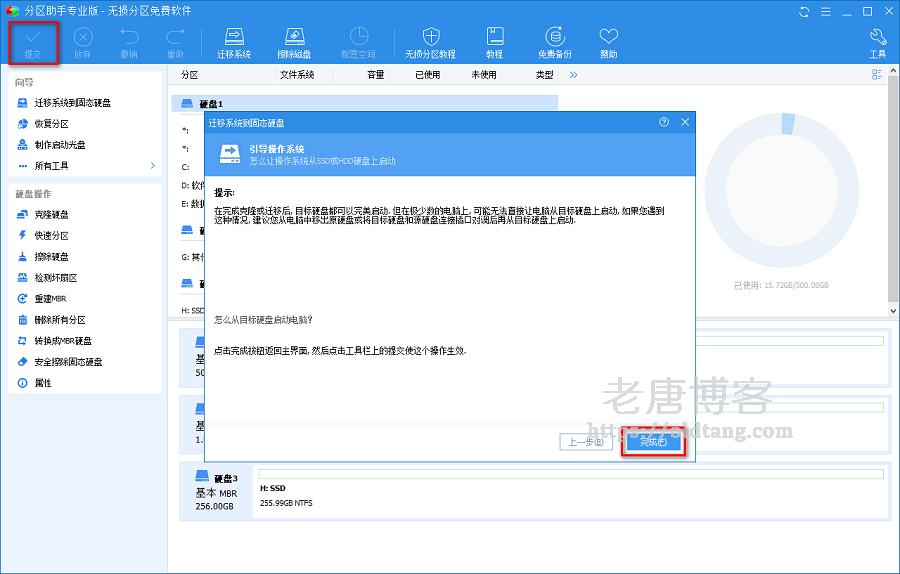
Task: Click the 免费备份 toolbar icon
Action: (554, 41)
